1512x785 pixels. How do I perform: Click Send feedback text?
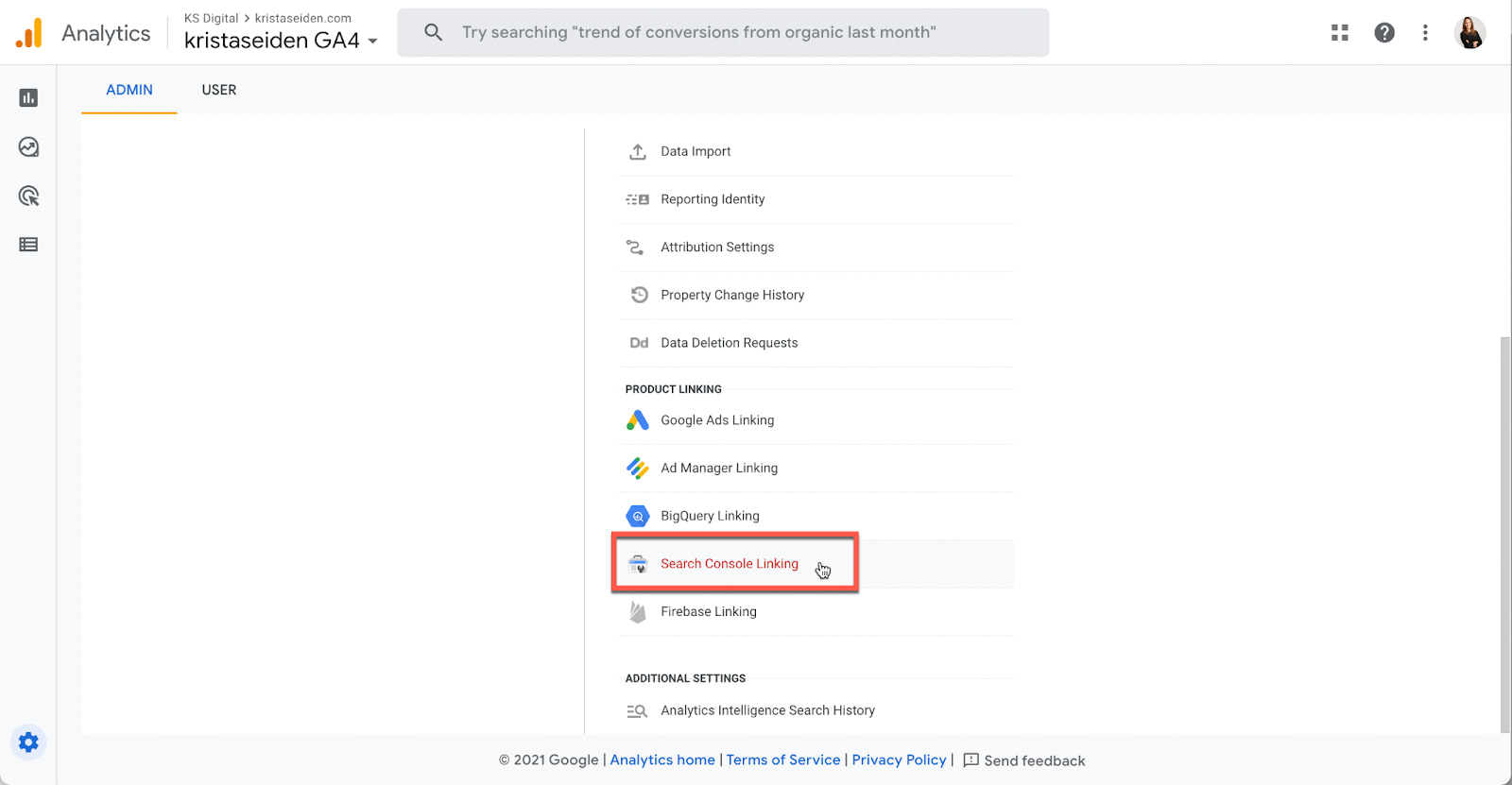coord(1035,761)
